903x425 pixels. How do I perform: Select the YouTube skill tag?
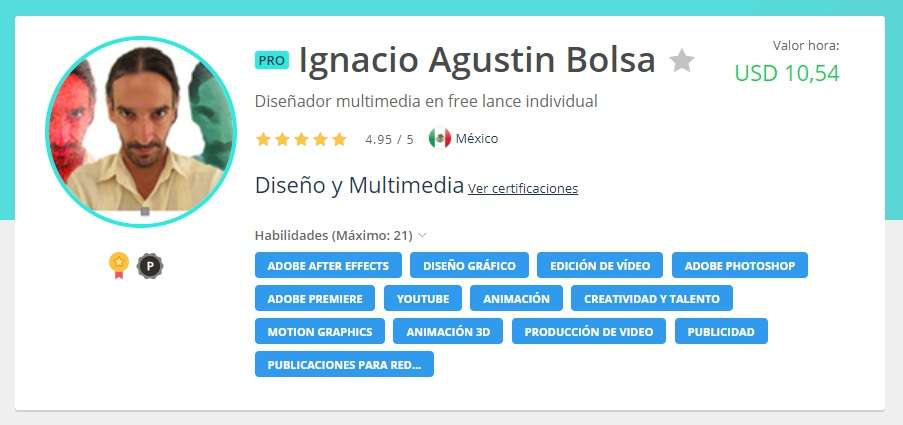pyautogui.click(x=423, y=299)
